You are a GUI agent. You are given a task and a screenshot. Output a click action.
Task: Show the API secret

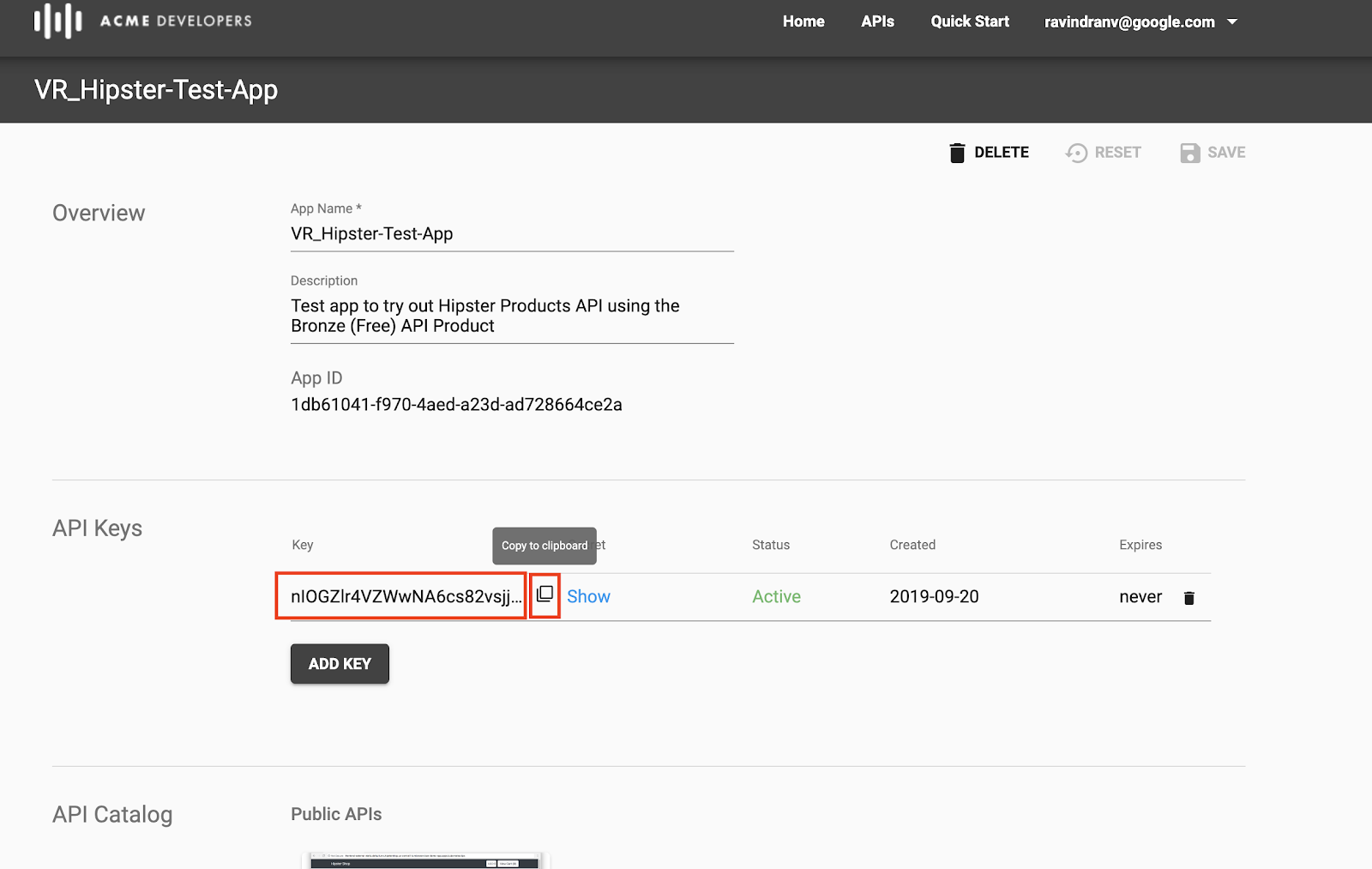pos(588,597)
